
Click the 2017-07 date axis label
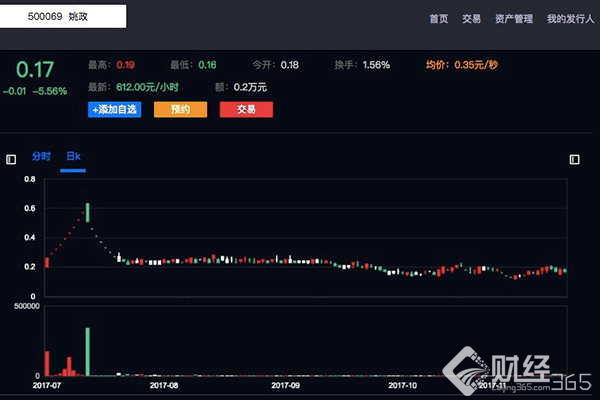tap(47, 385)
